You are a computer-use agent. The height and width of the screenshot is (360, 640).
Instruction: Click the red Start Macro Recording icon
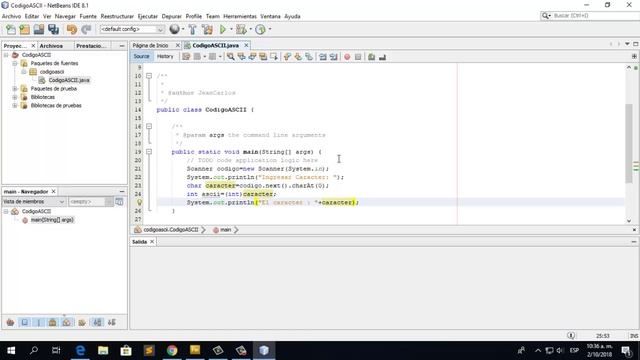coord(347,57)
